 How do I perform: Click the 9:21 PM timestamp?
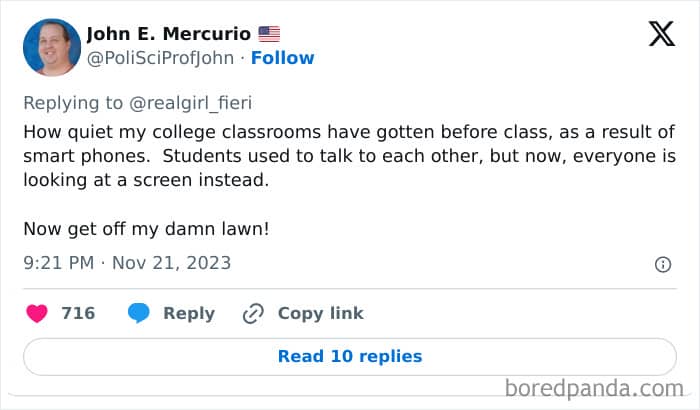(x=59, y=263)
